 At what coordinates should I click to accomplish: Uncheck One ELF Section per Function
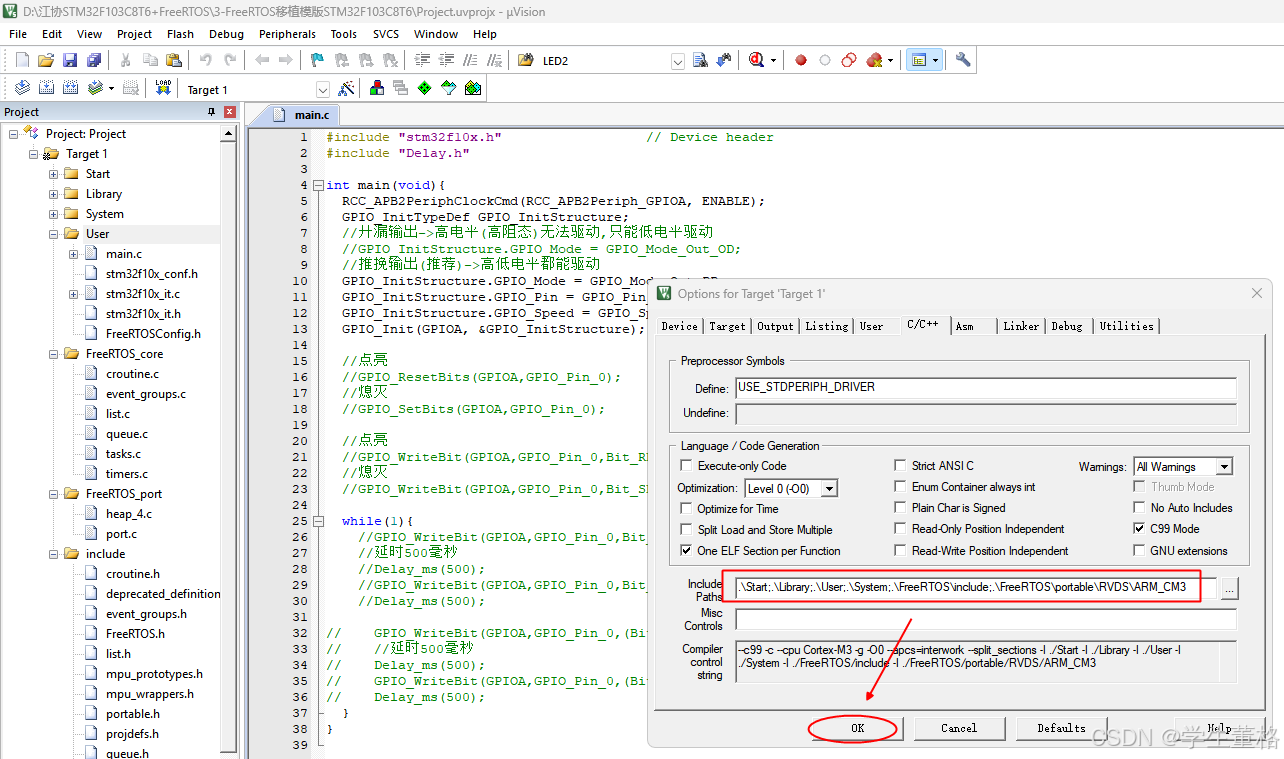[x=686, y=550]
